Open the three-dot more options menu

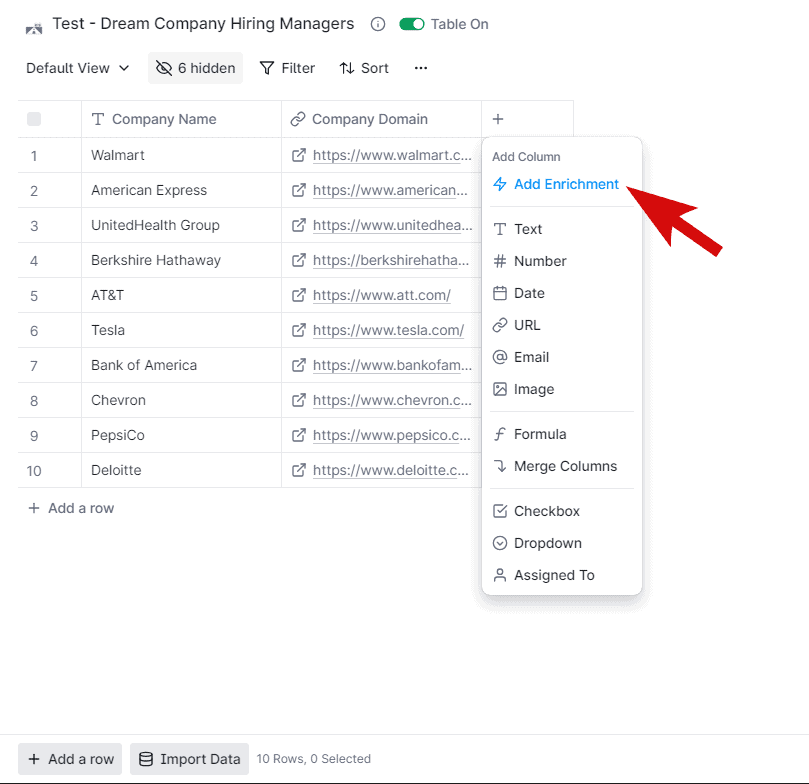[x=421, y=68]
